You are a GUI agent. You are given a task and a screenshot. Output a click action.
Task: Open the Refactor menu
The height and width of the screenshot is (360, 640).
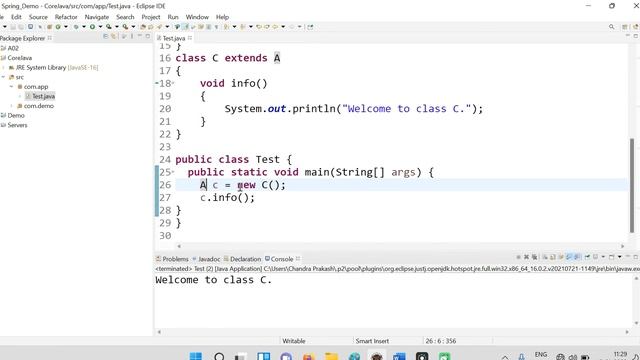click(66, 17)
